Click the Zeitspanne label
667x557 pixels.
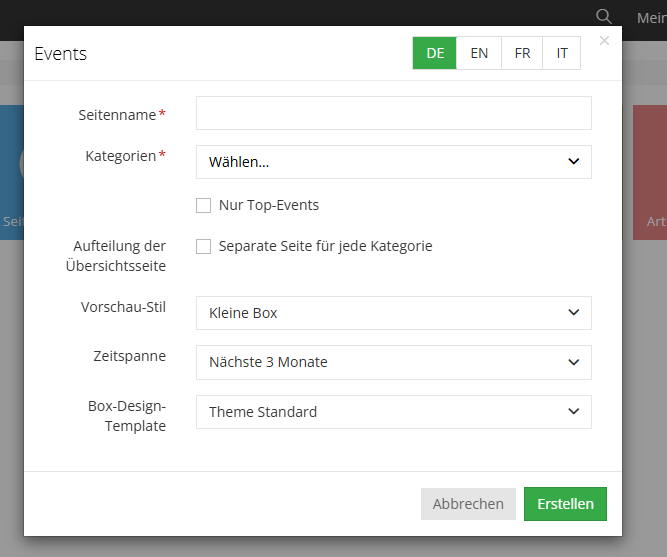point(130,356)
